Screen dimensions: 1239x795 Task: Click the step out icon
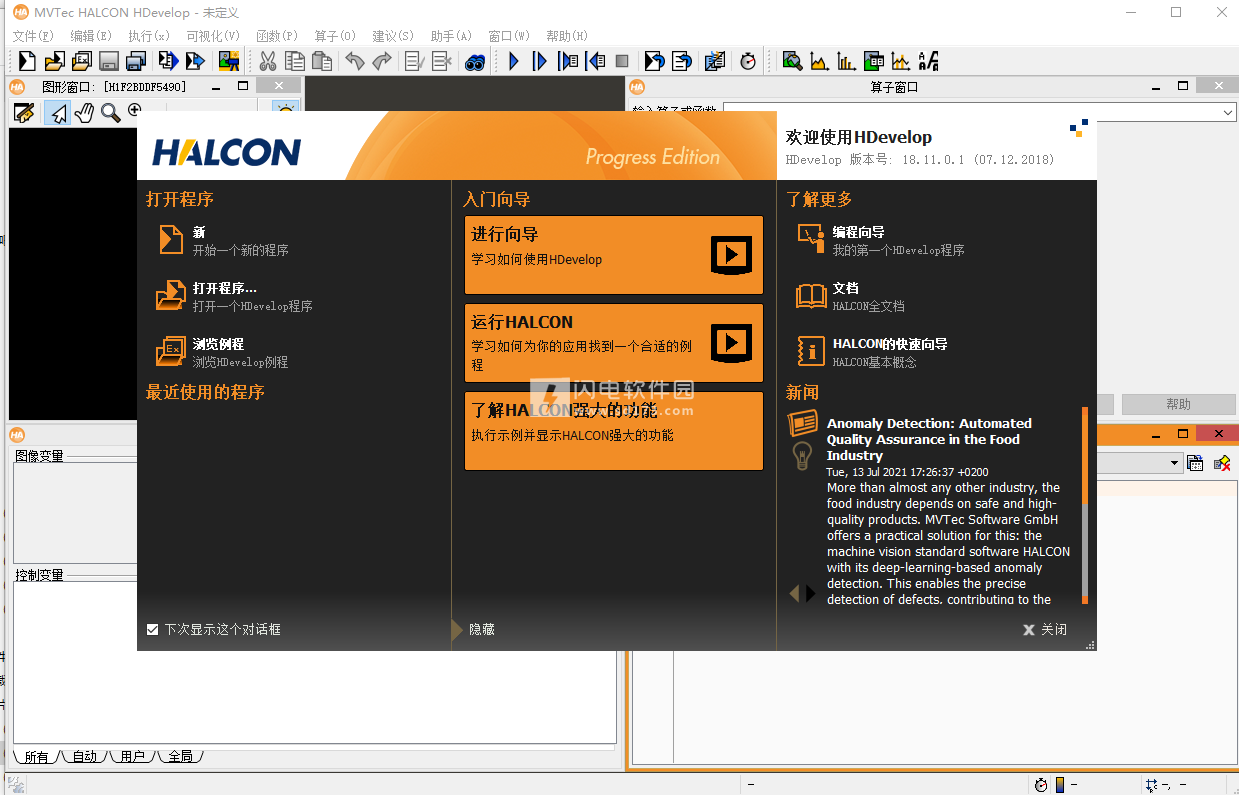[595, 61]
